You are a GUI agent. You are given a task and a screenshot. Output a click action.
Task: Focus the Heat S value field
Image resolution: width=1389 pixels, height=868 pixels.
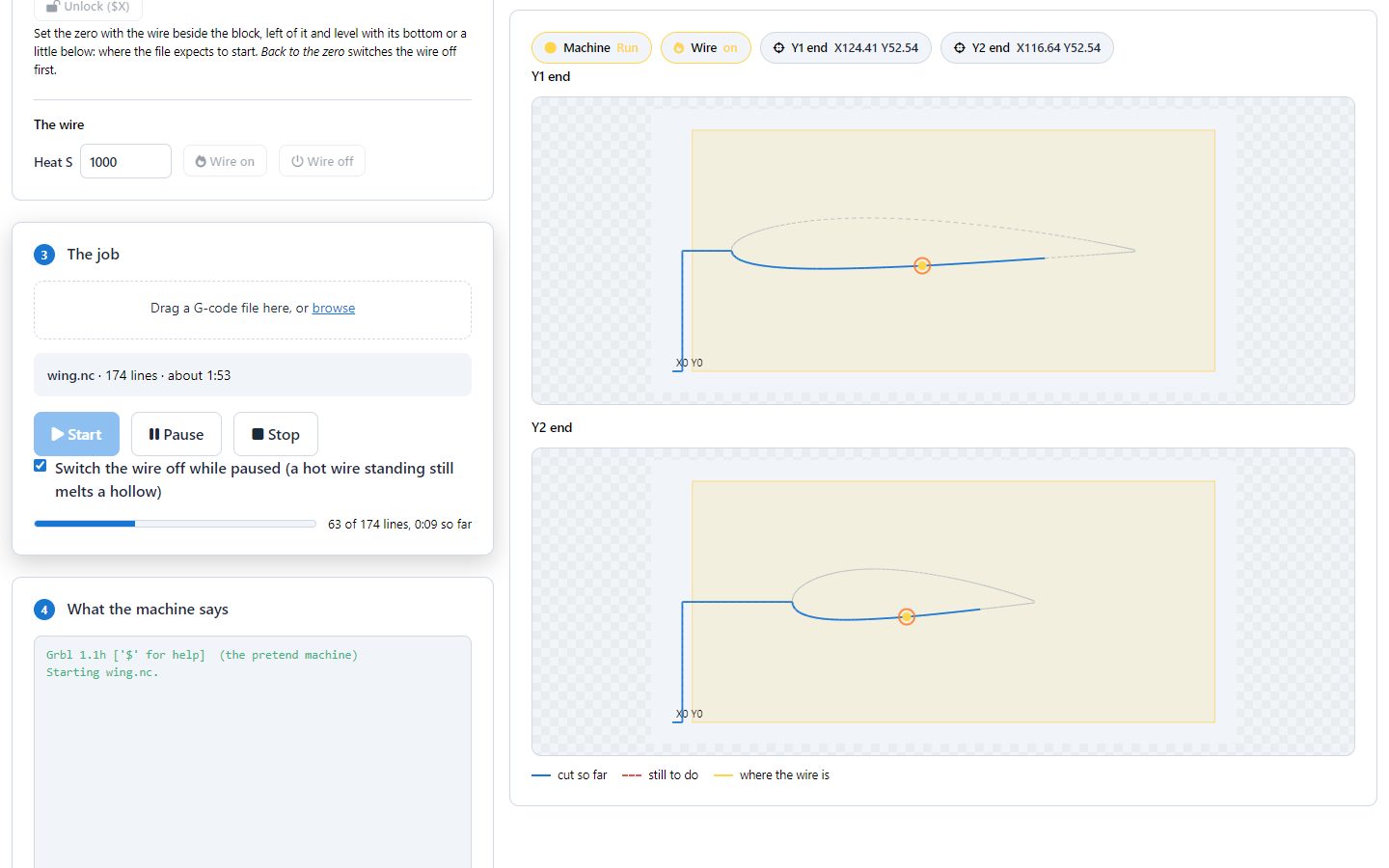point(125,161)
